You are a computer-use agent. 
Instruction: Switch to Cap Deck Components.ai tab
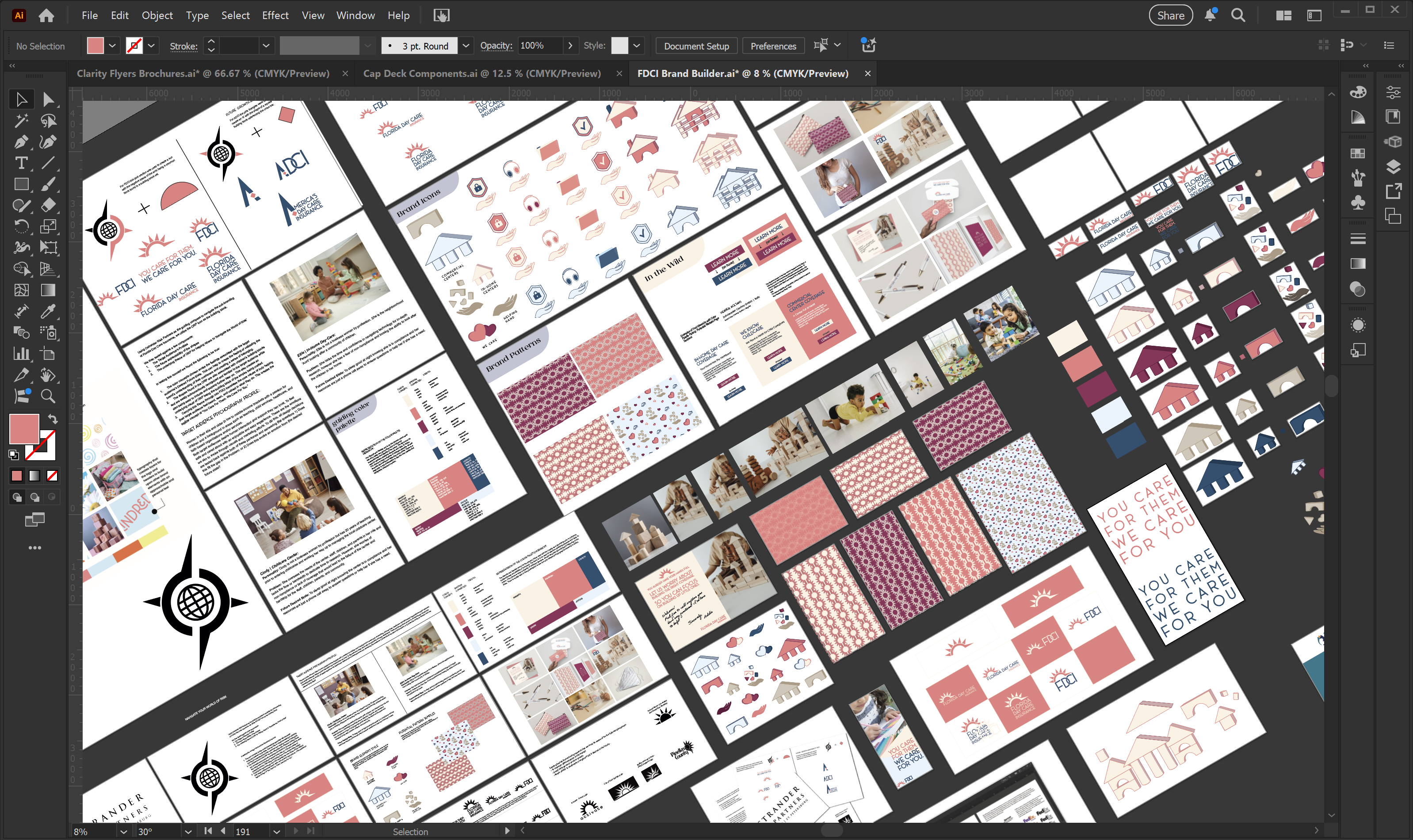point(481,73)
